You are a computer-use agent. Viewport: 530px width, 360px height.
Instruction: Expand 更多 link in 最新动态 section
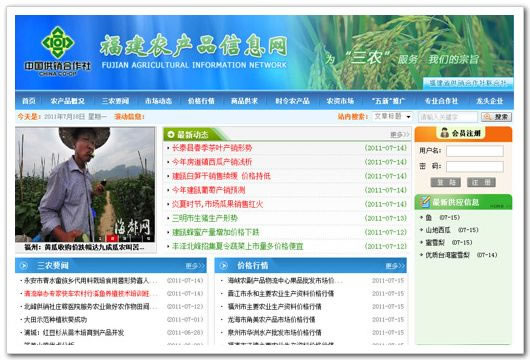coord(400,135)
